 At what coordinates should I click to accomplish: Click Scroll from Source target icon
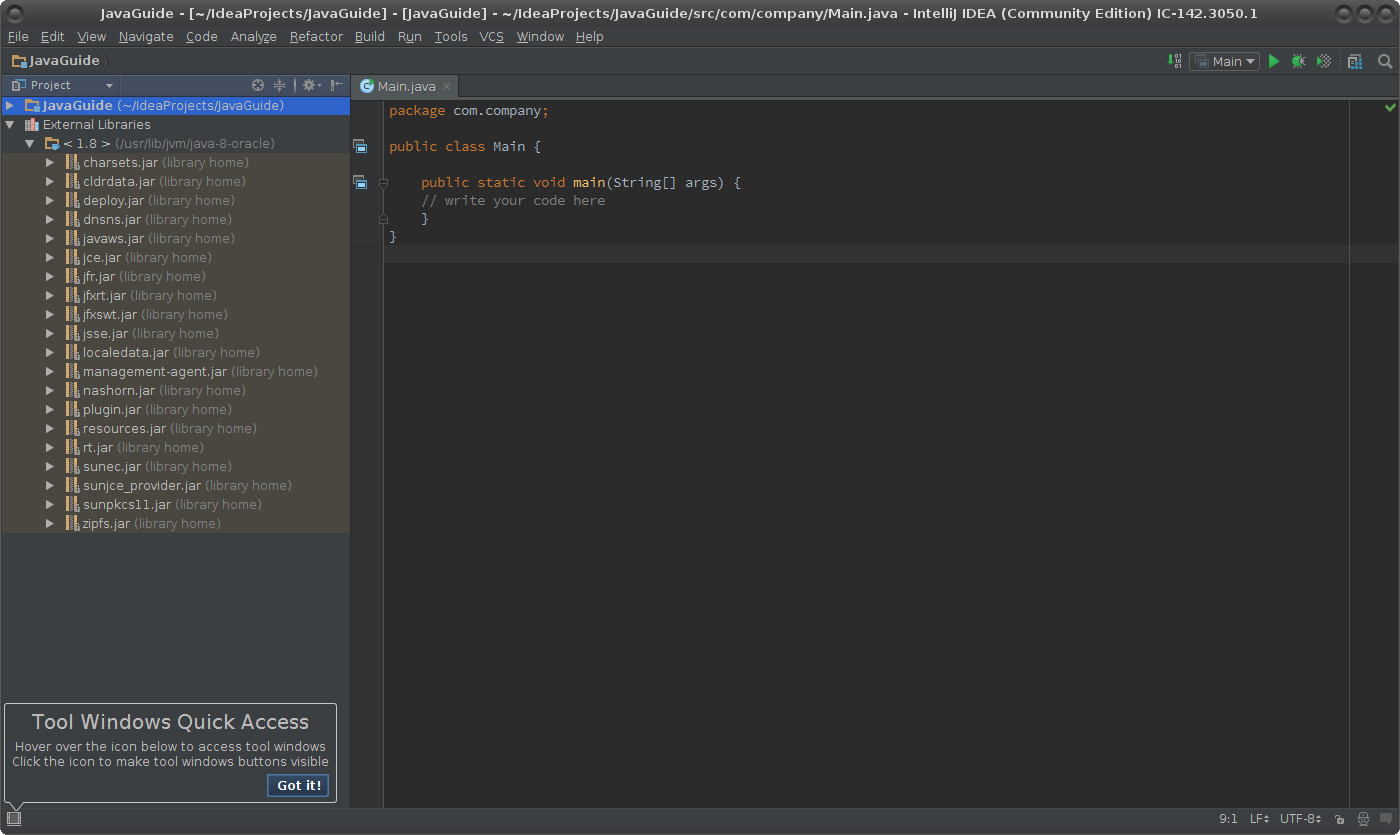258,85
